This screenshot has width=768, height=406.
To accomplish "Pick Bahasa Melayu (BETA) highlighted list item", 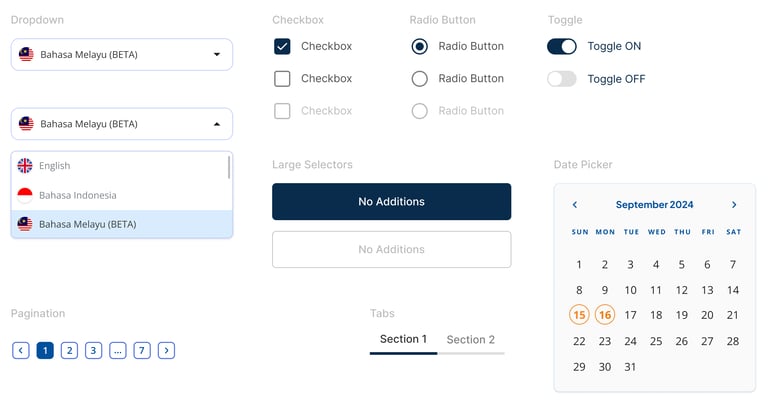I will [121, 224].
